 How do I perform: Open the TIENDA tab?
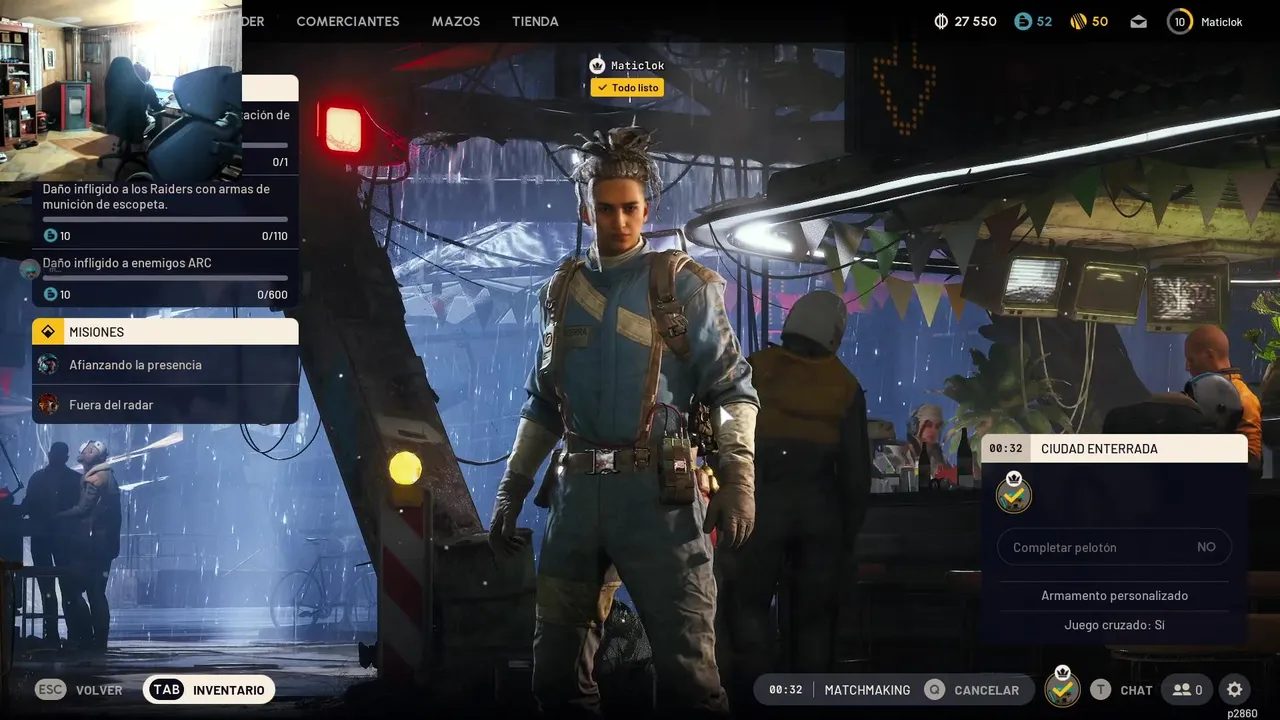click(x=535, y=21)
